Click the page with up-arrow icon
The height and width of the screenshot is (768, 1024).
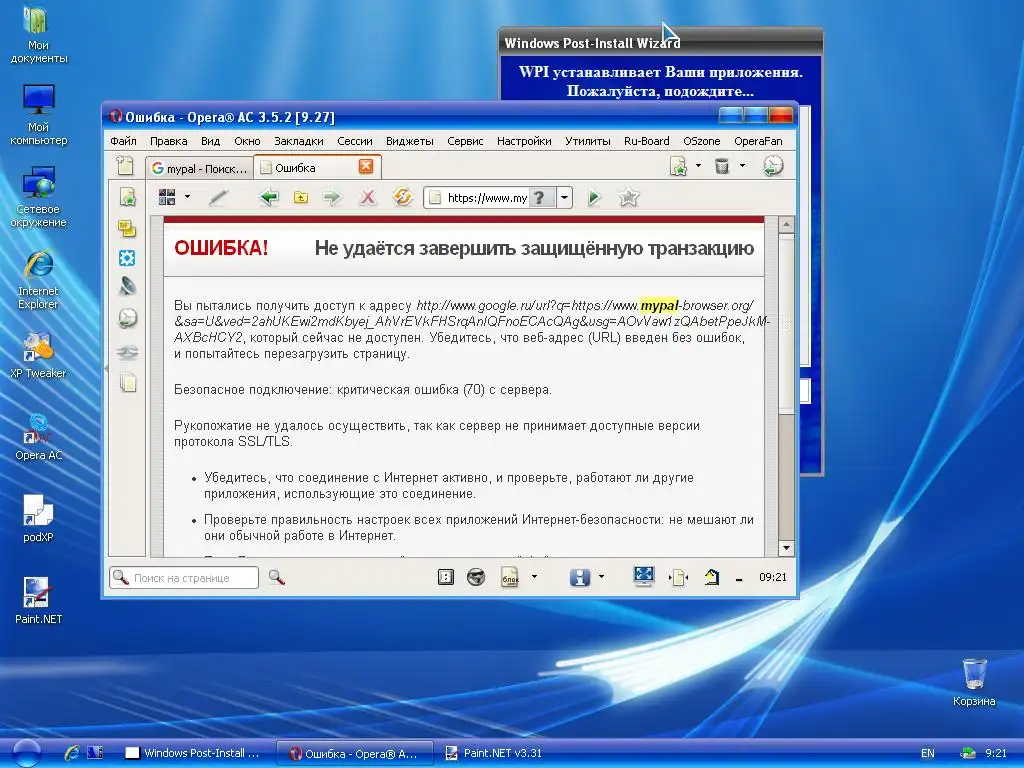point(712,577)
